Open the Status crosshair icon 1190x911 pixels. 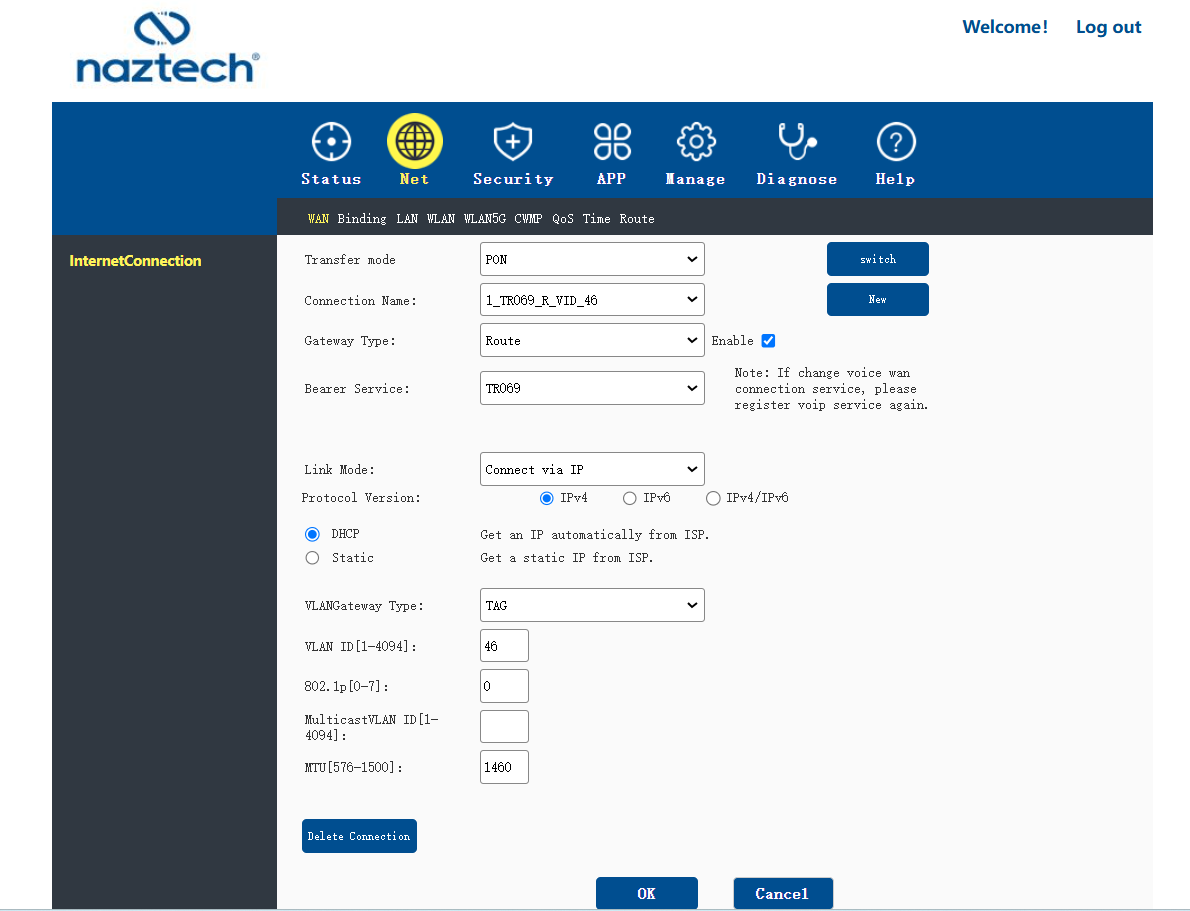click(332, 142)
